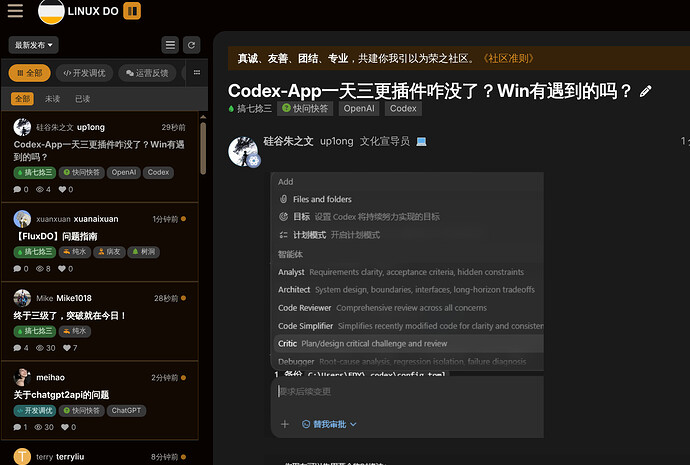Click the 树洞 tag on FluxDO card
Viewport: 690px width, 465px height.
[143, 252]
